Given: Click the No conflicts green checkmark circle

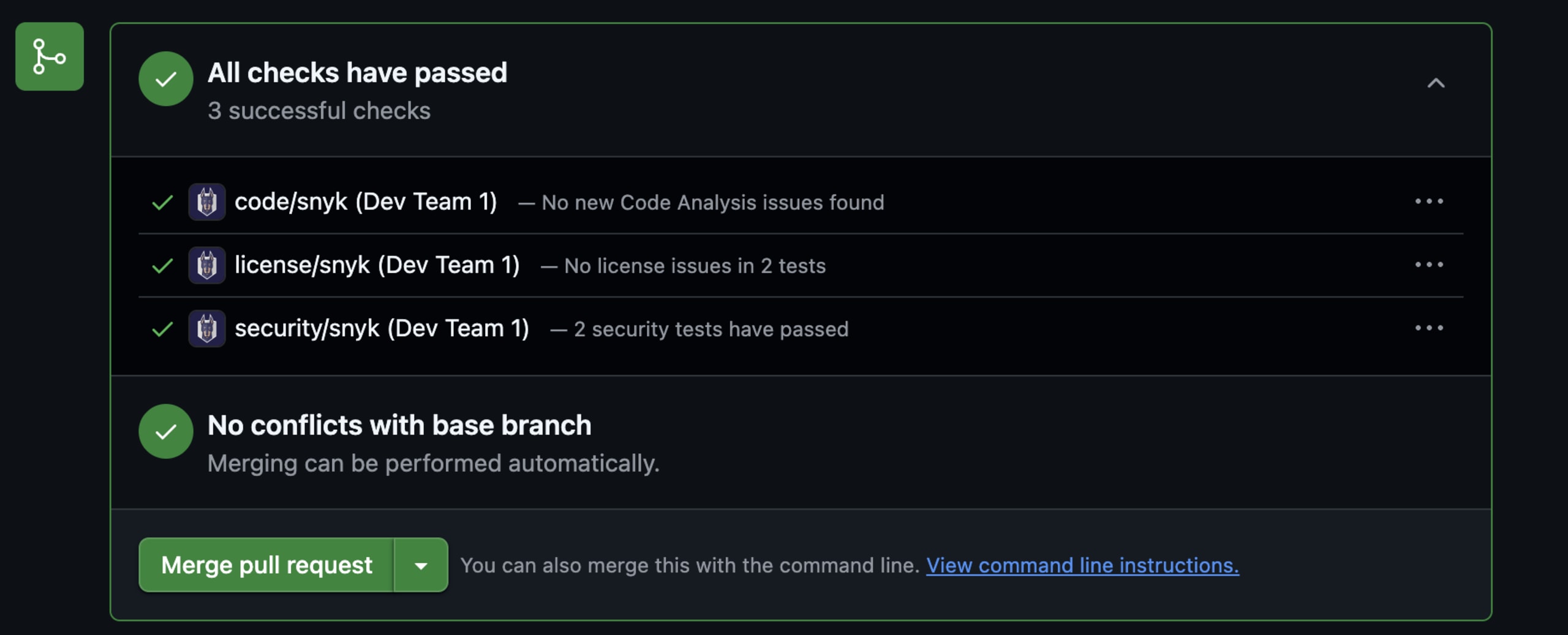Looking at the screenshot, I should pyautogui.click(x=165, y=432).
